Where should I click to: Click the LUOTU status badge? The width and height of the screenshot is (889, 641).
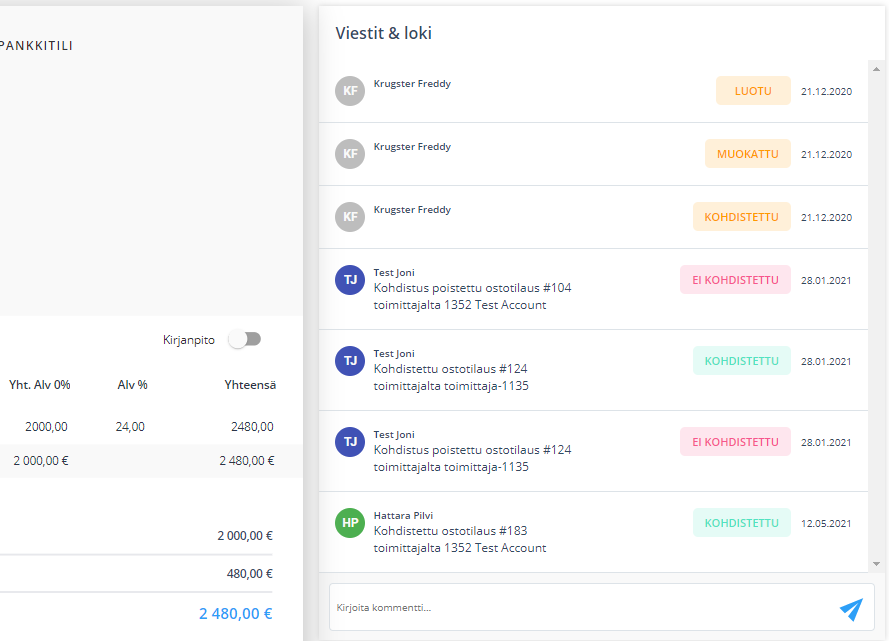click(753, 91)
